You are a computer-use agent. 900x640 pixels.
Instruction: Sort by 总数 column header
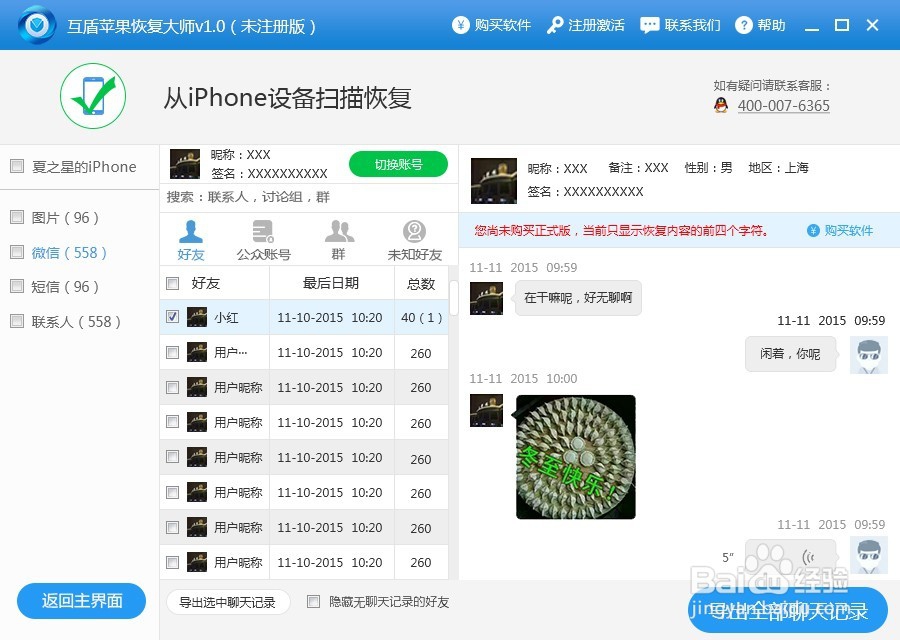[421, 284]
